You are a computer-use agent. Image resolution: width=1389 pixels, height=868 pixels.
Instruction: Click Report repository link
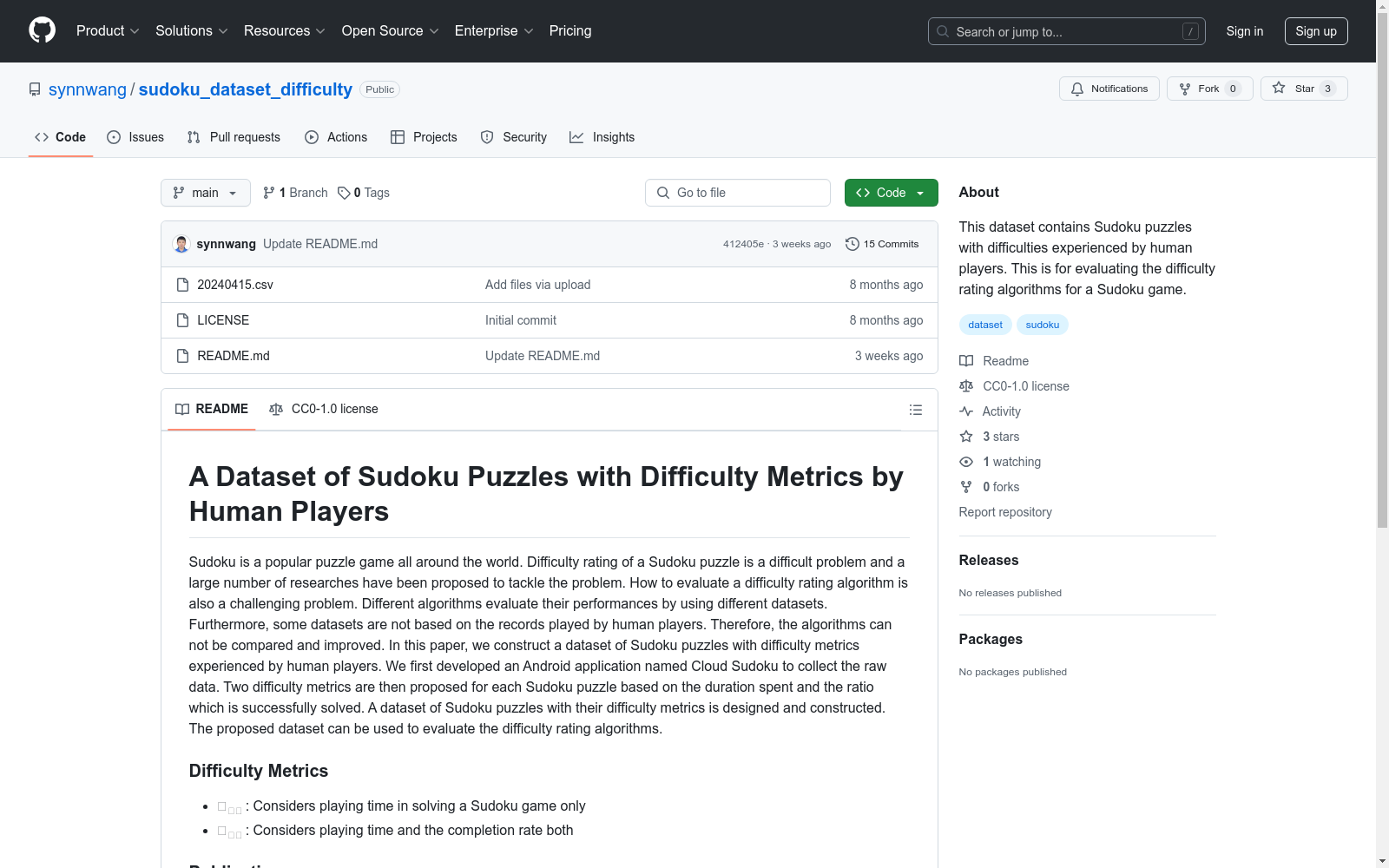click(x=1005, y=512)
